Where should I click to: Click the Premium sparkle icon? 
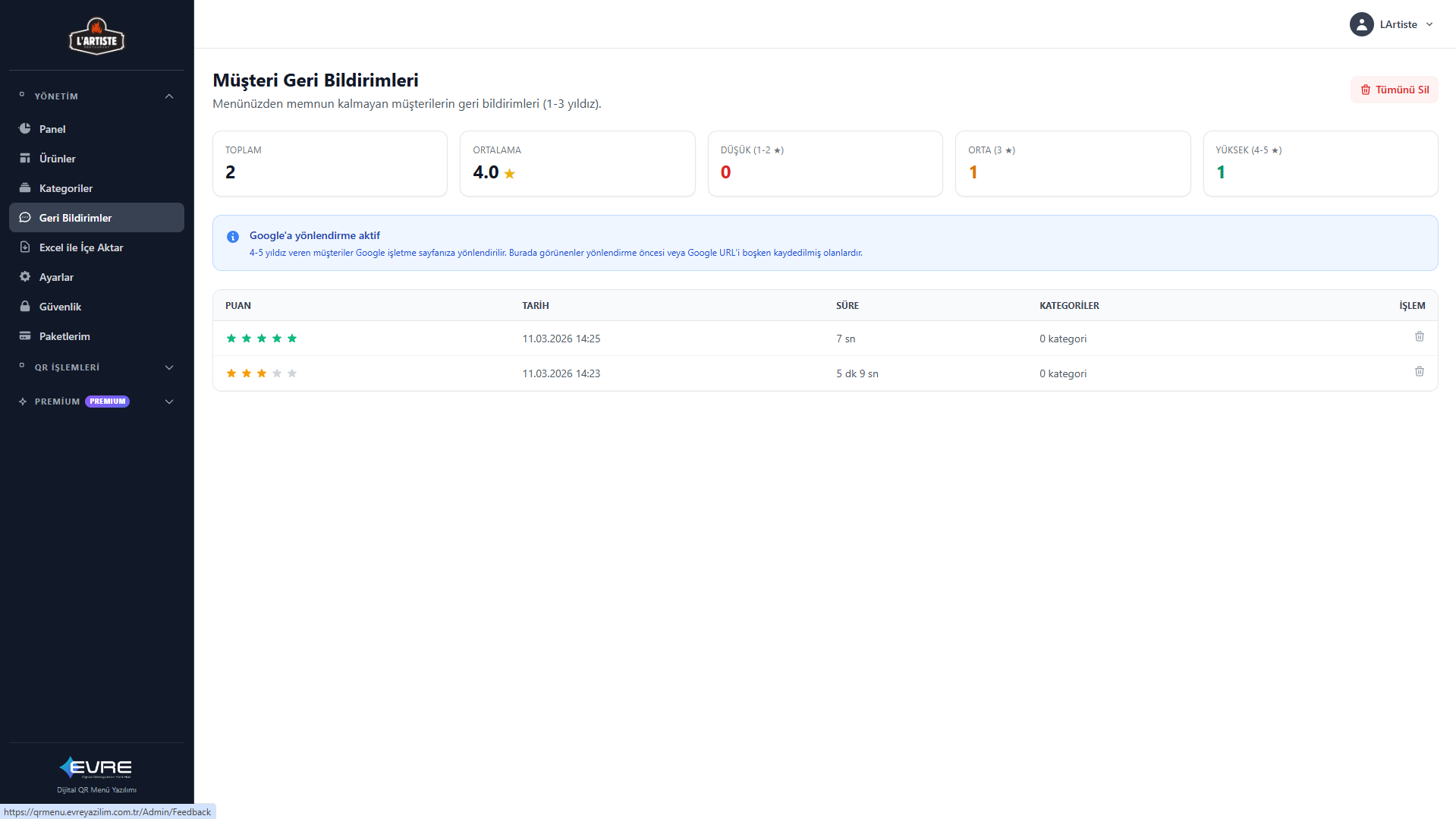click(23, 402)
